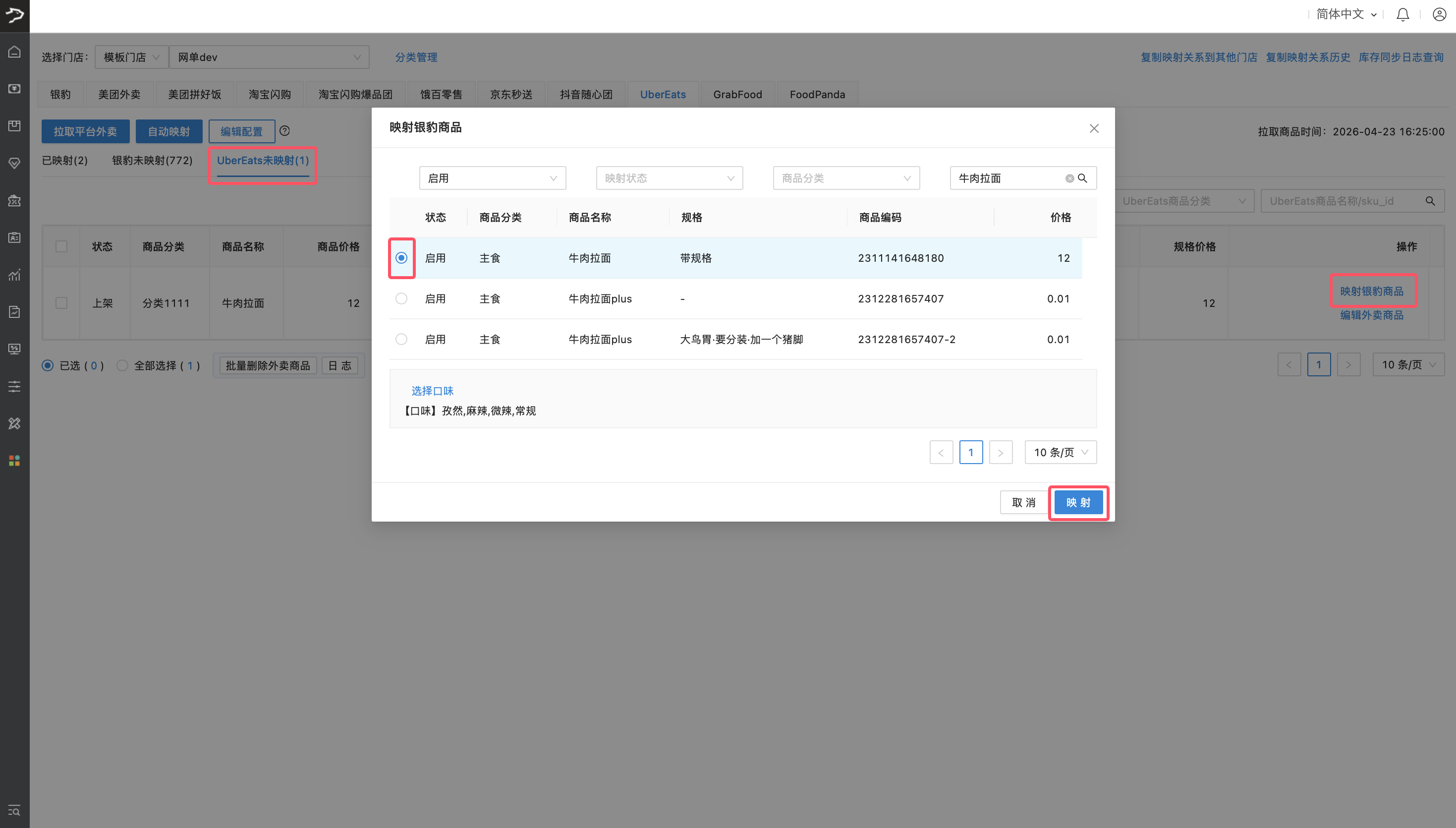Close the 映射银豹商品 dialog
This screenshot has height=828, width=1456.
click(x=1094, y=128)
